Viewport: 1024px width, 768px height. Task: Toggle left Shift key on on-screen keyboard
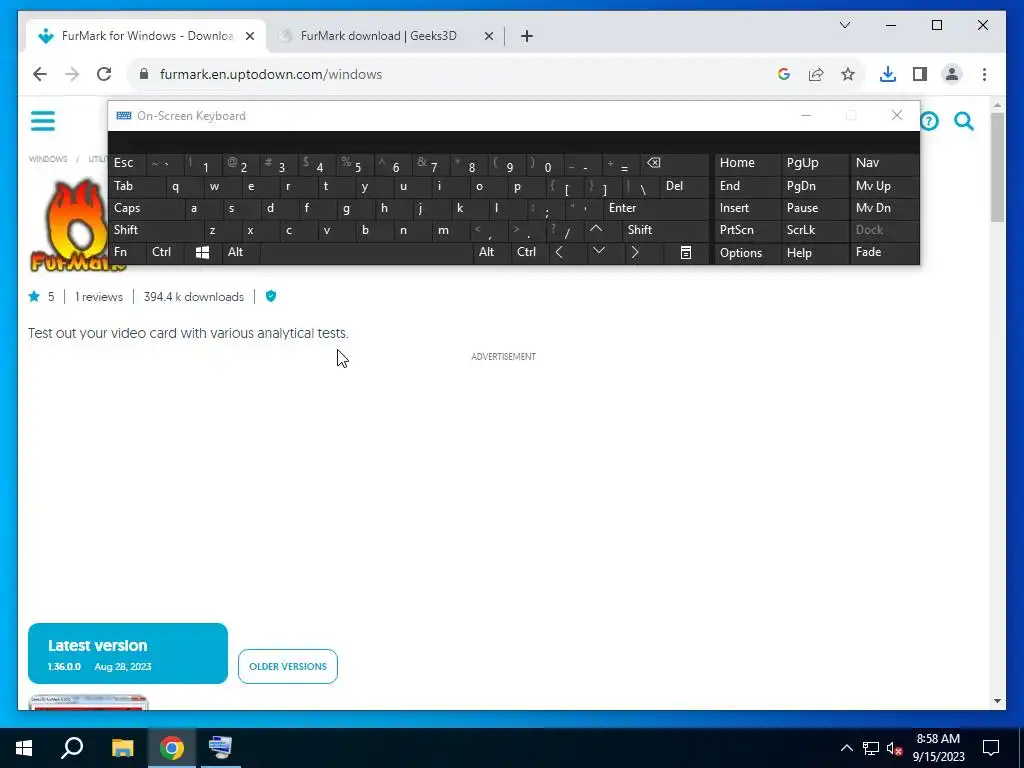pyautogui.click(x=155, y=230)
